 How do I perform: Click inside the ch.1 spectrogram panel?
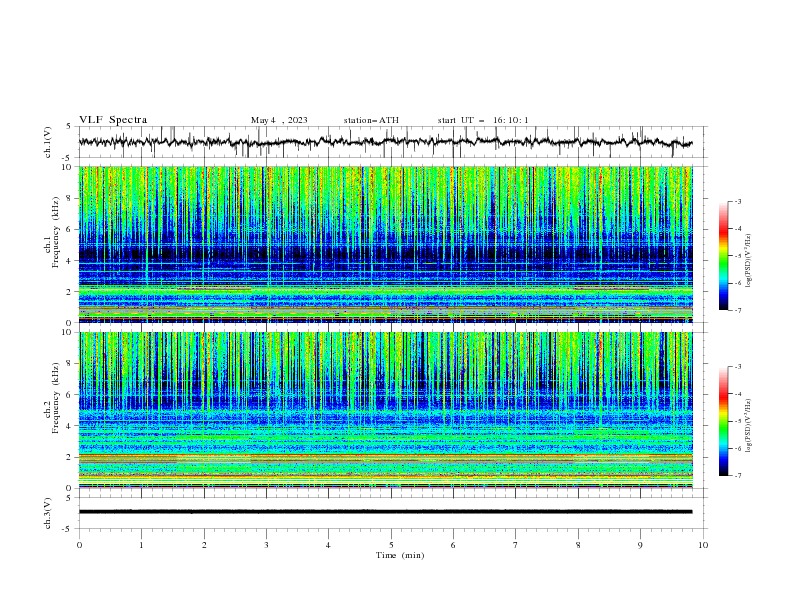385,244
